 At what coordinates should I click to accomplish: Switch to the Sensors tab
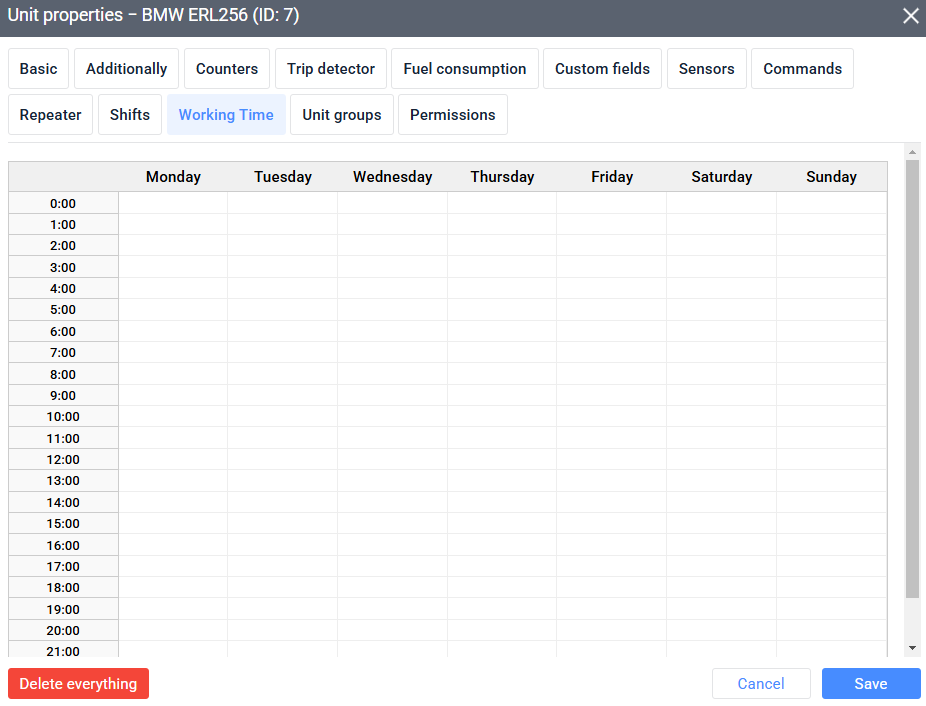[x=706, y=69]
